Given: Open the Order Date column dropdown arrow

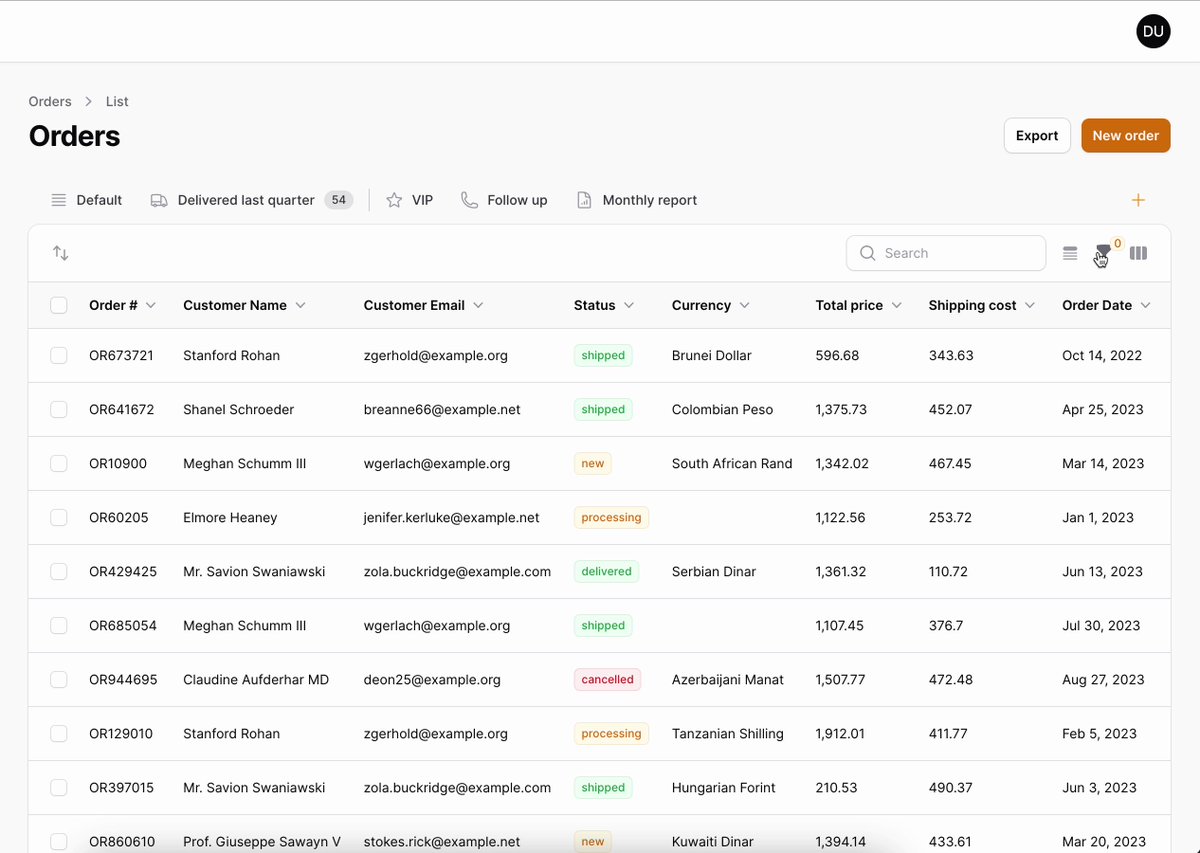Looking at the screenshot, I should (1145, 305).
